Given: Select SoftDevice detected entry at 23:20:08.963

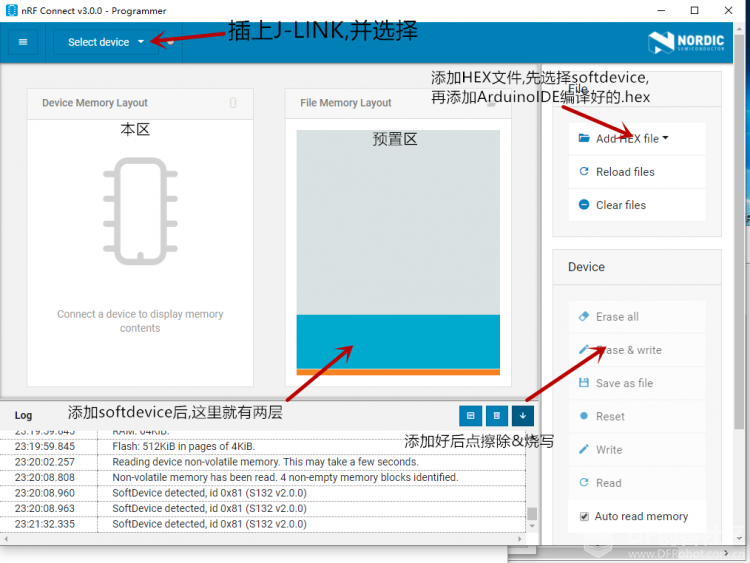Looking at the screenshot, I should (x=263, y=508).
